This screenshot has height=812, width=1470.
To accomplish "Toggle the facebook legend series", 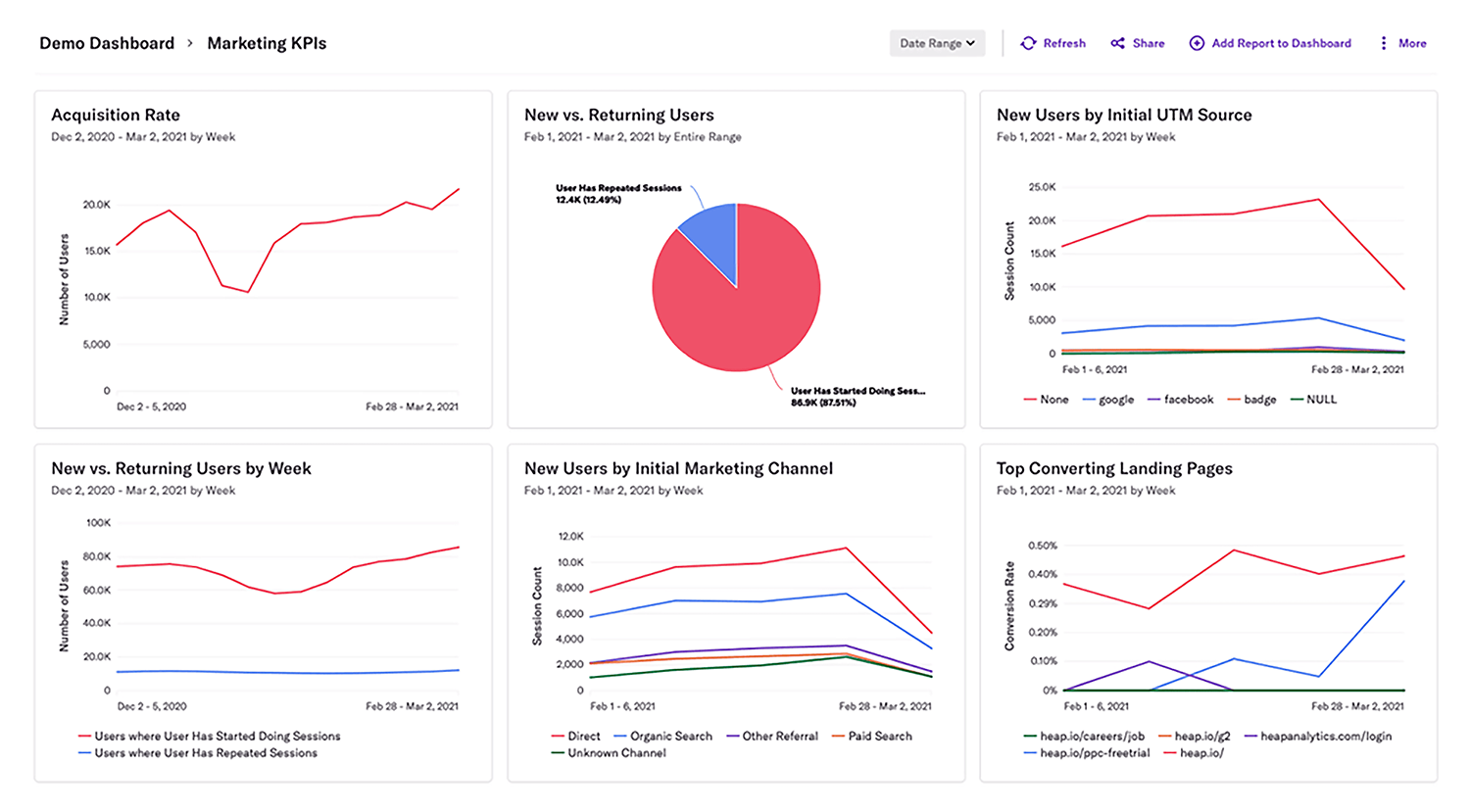I will (1180, 400).
